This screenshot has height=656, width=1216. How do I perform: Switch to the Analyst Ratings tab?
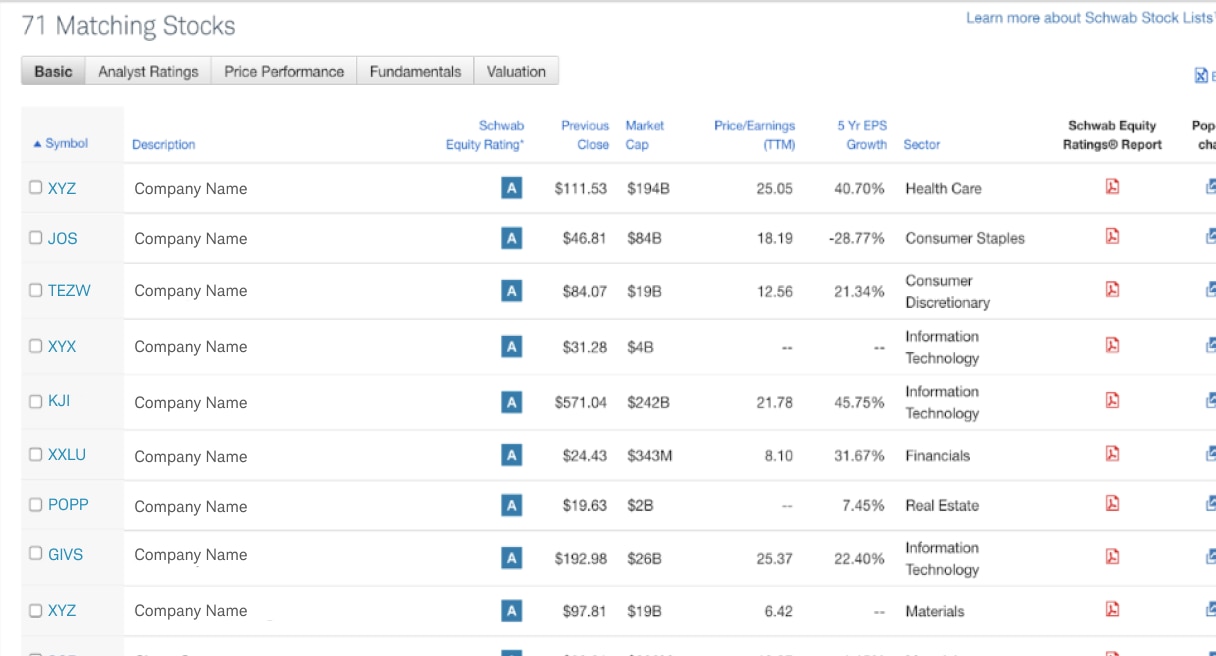(x=148, y=71)
